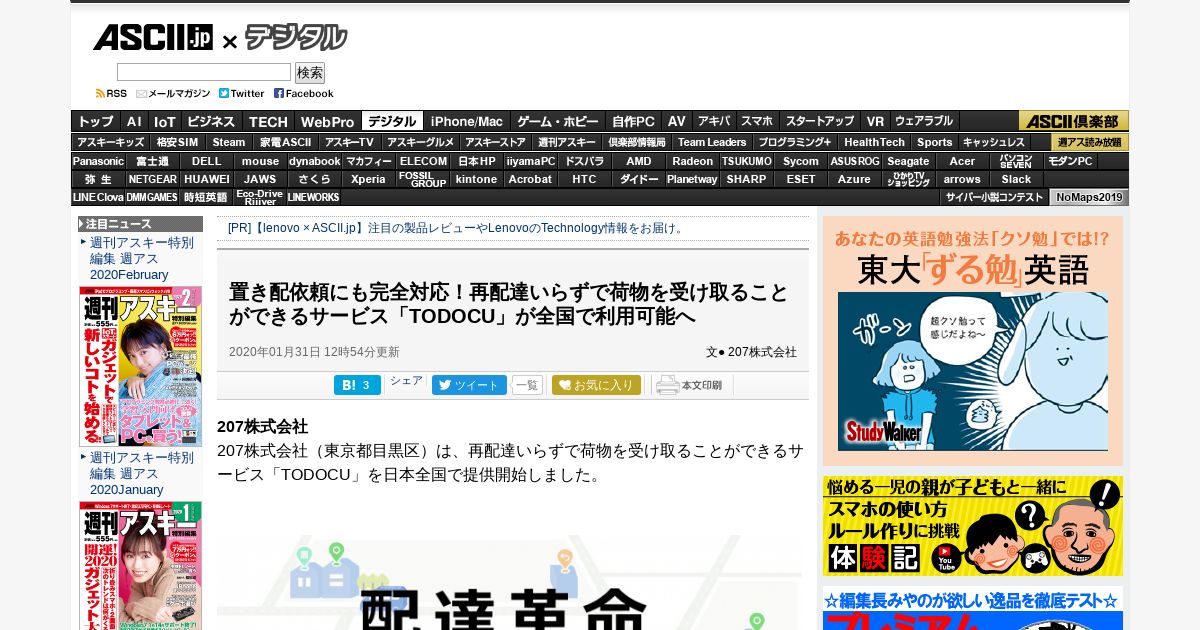This screenshot has width=1200, height=630.
Task: Click the ASCII.jp logo
Action: [x=153, y=38]
